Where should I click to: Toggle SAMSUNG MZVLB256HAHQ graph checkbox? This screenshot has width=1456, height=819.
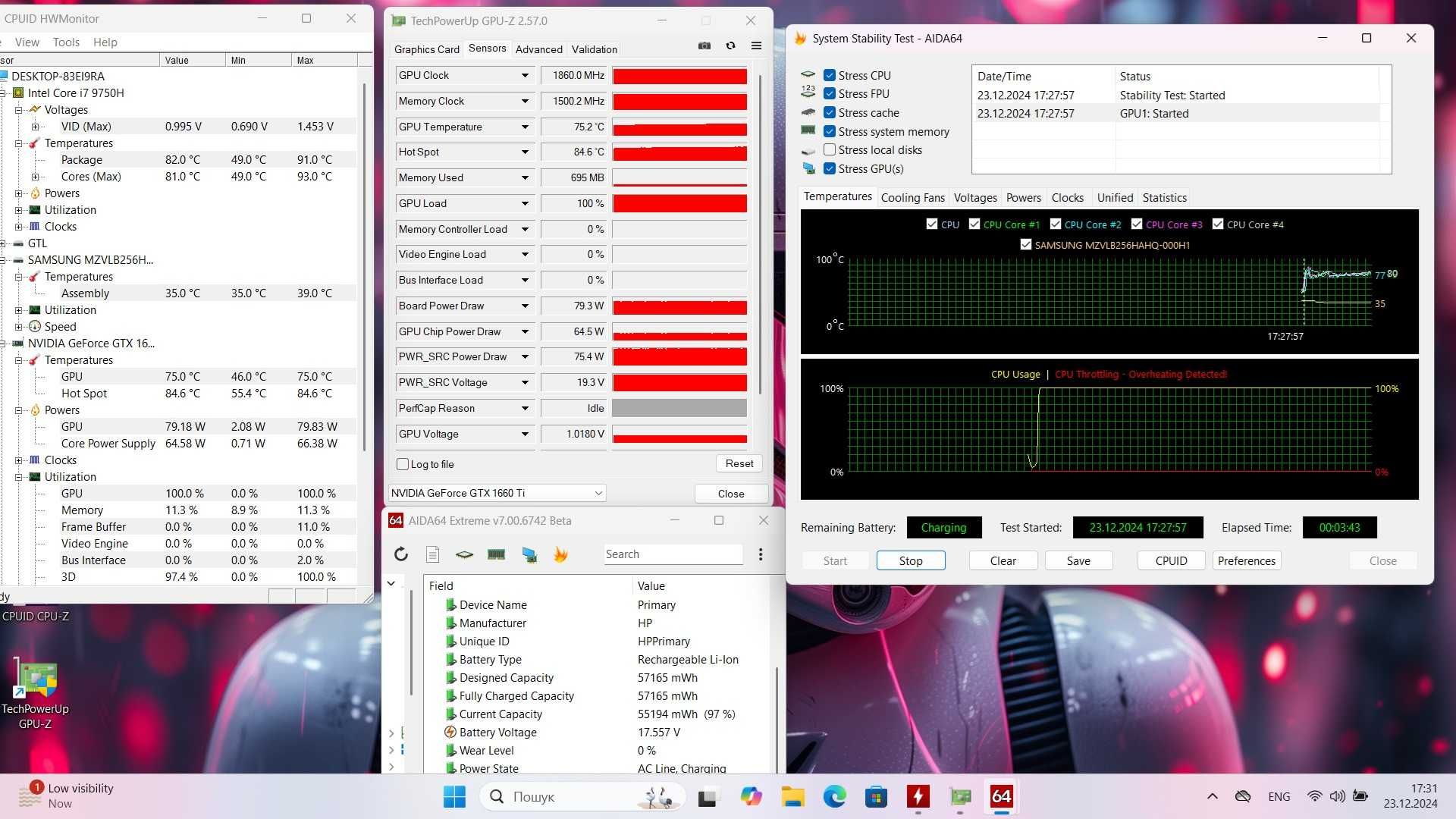pos(1026,245)
